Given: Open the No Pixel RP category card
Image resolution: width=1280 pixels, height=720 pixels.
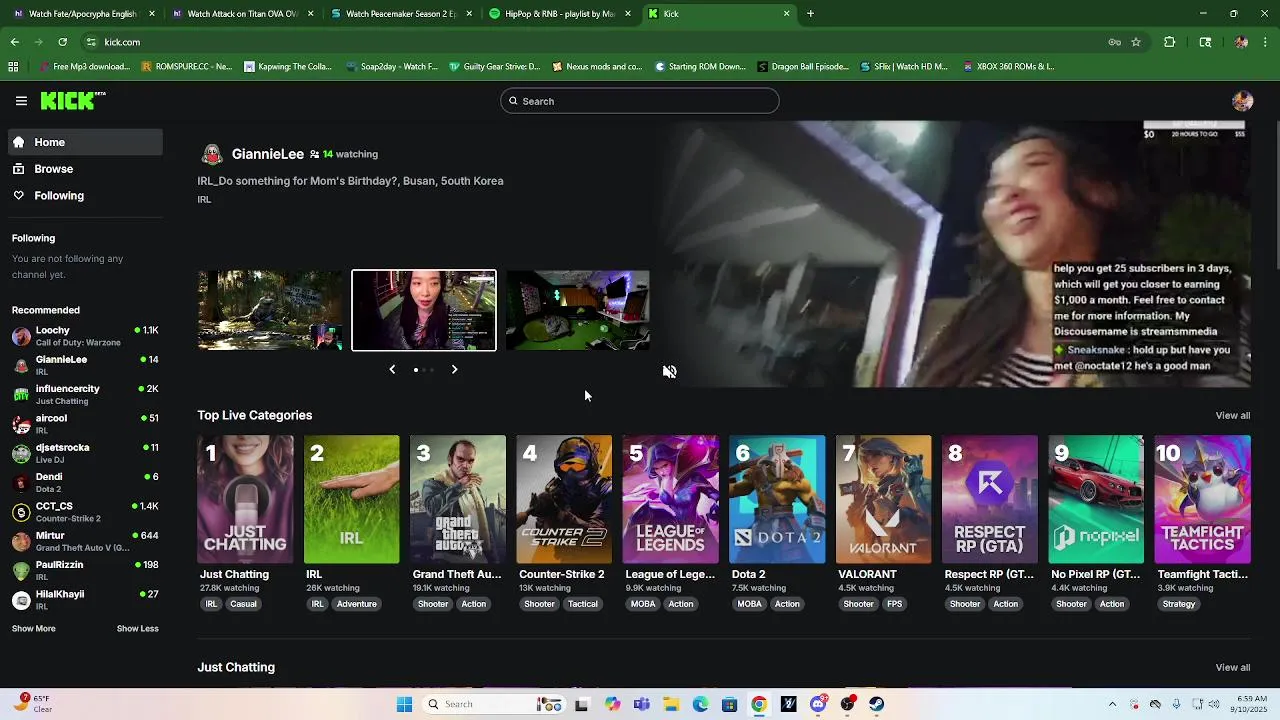Looking at the screenshot, I should tap(1096, 499).
